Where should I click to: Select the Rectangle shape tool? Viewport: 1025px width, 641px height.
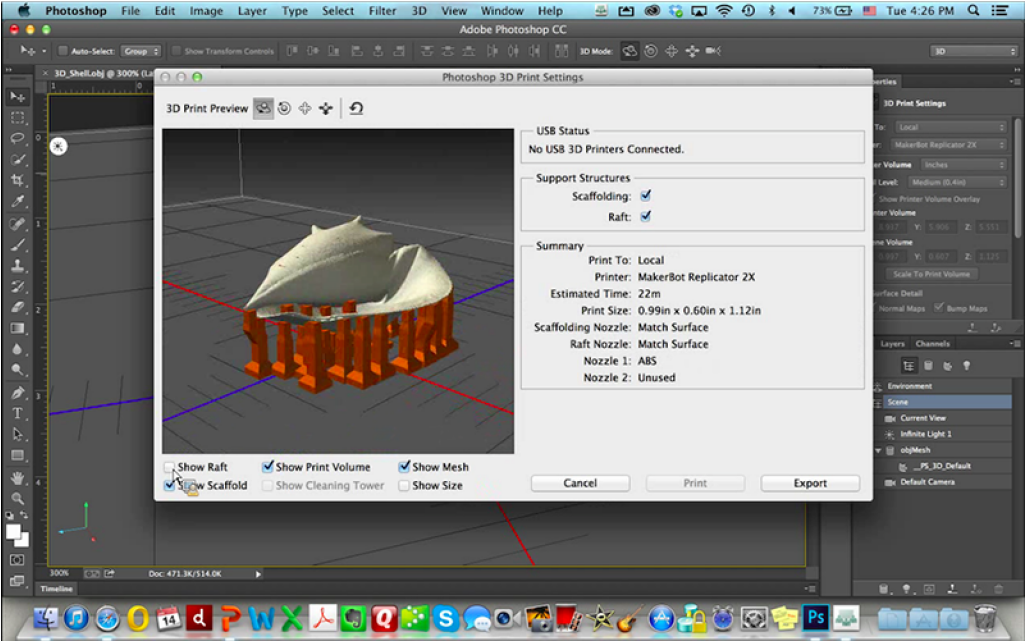pos(18,455)
